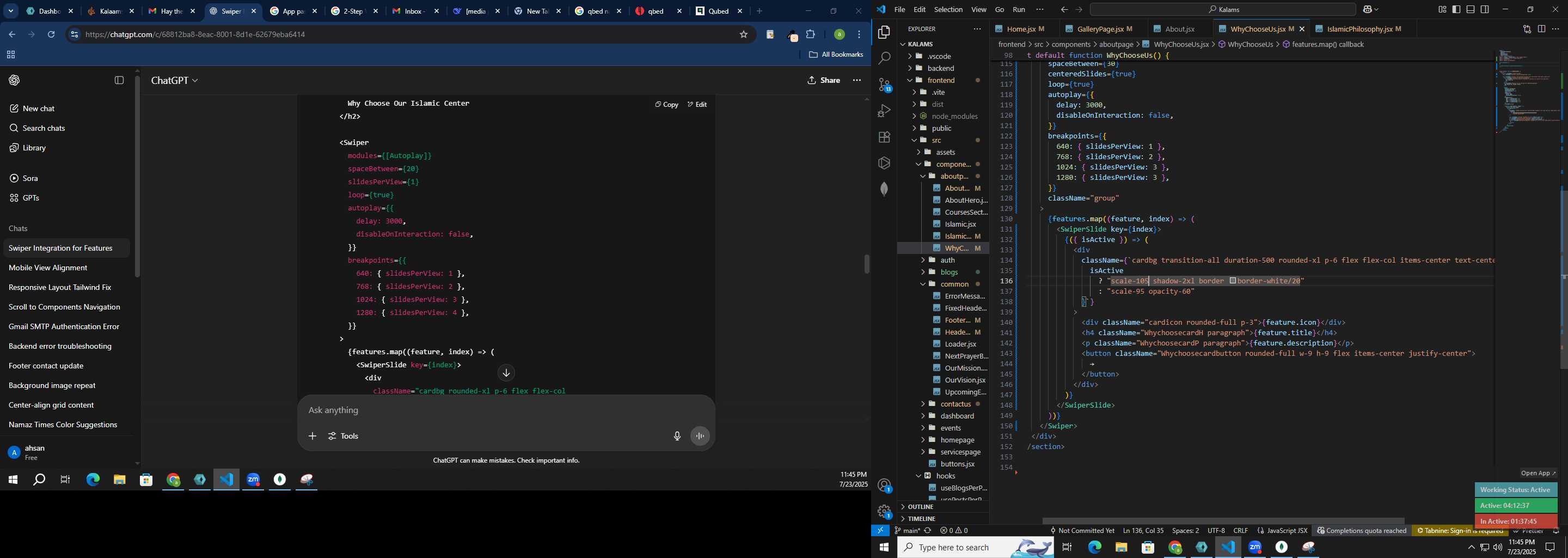Click VS Code editor horizontal scrollbar
This screenshot has height=558, width=1568.
(x=1223, y=521)
